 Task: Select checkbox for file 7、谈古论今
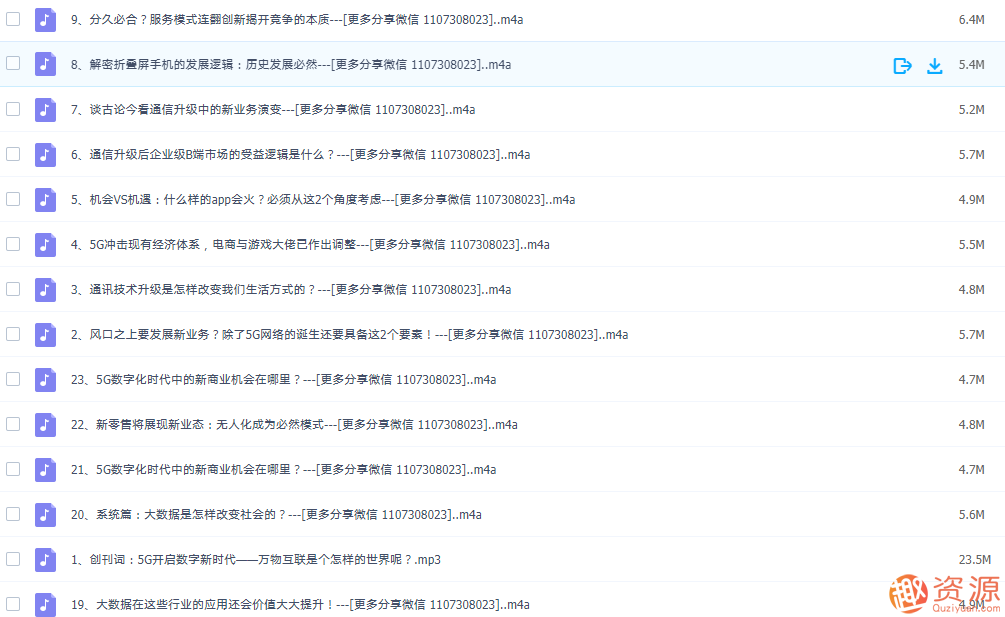pos(13,109)
